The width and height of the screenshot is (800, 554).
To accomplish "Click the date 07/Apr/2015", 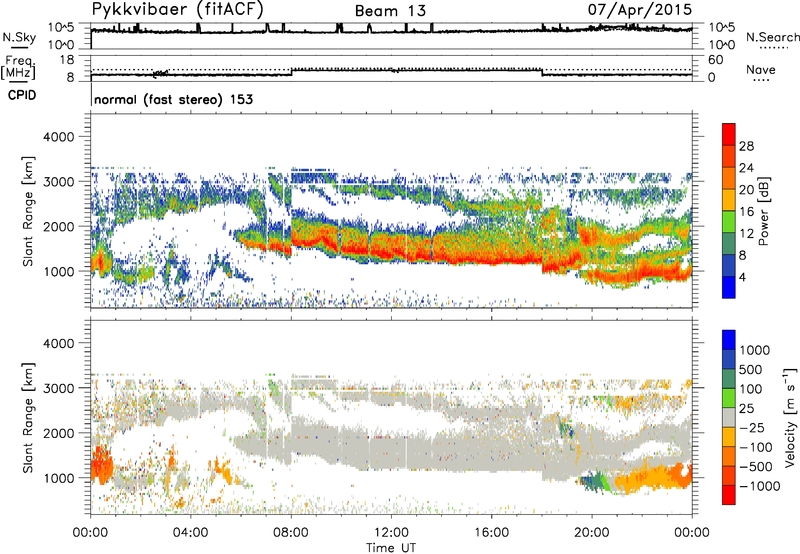I will point(640,10).
